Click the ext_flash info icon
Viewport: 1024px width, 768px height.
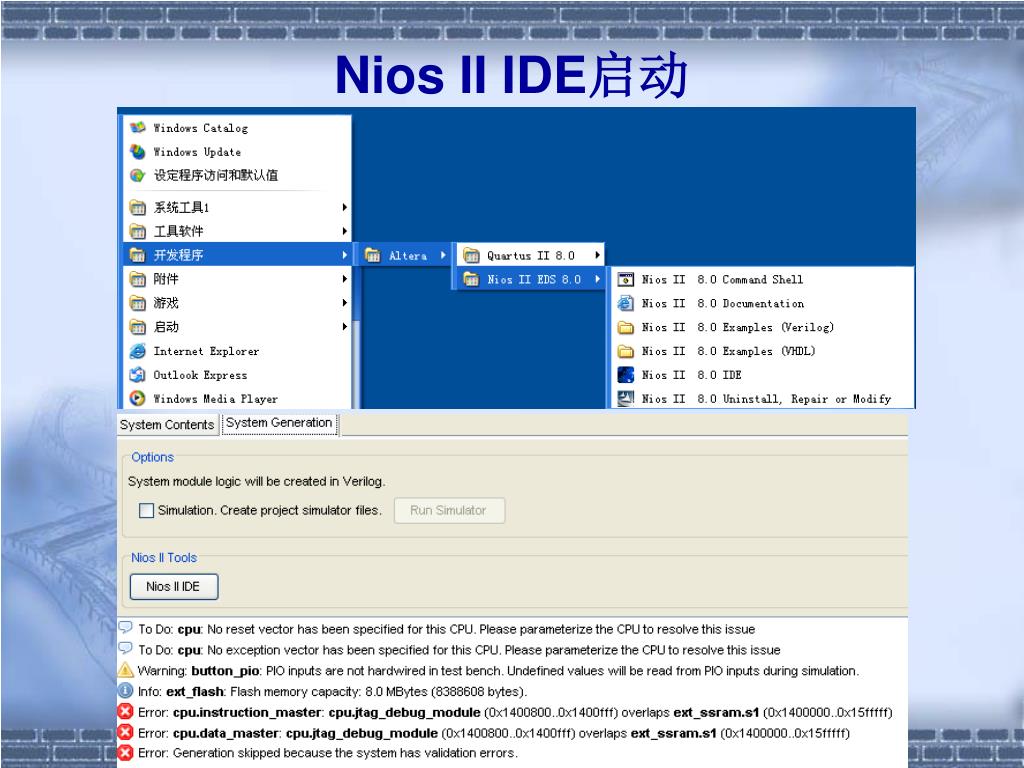125,690
